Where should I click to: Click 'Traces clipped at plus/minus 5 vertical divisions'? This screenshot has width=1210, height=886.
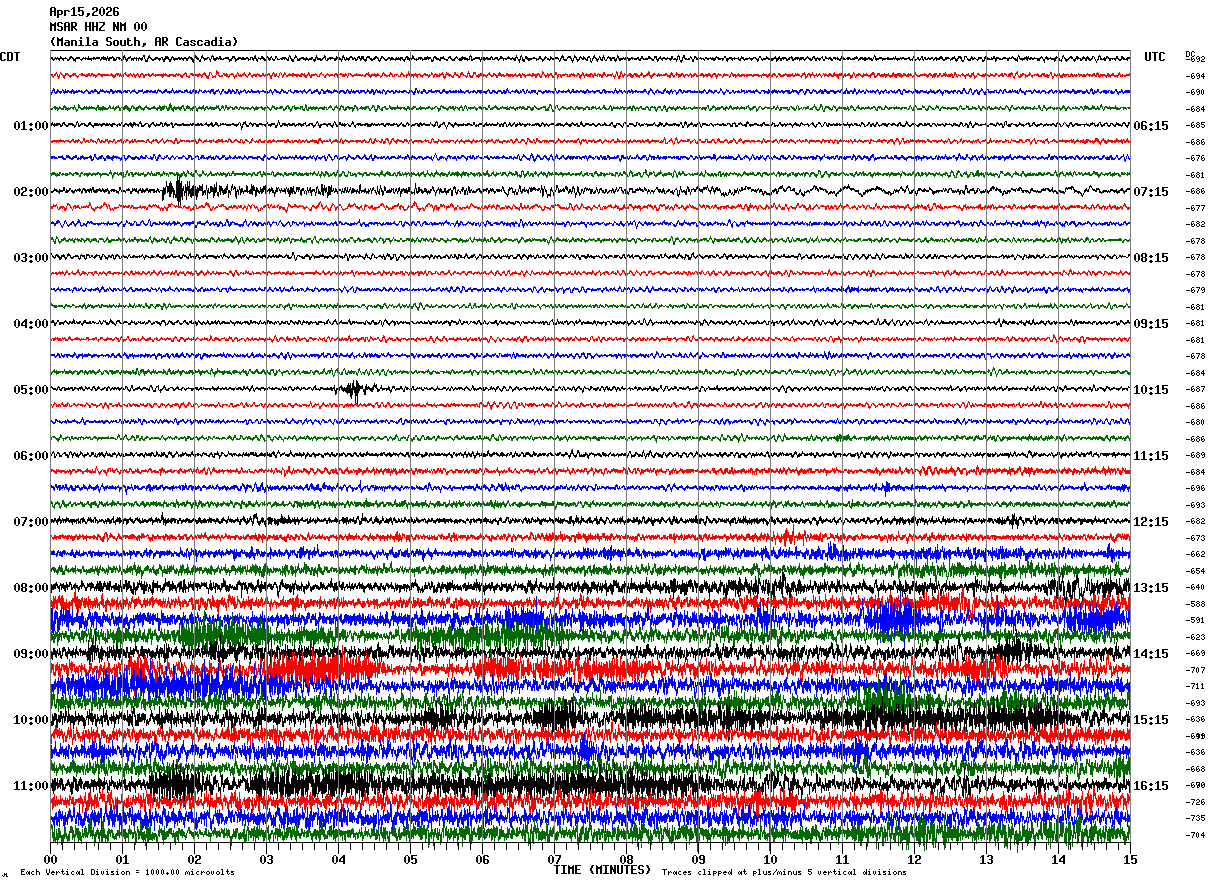click(784, 873)
